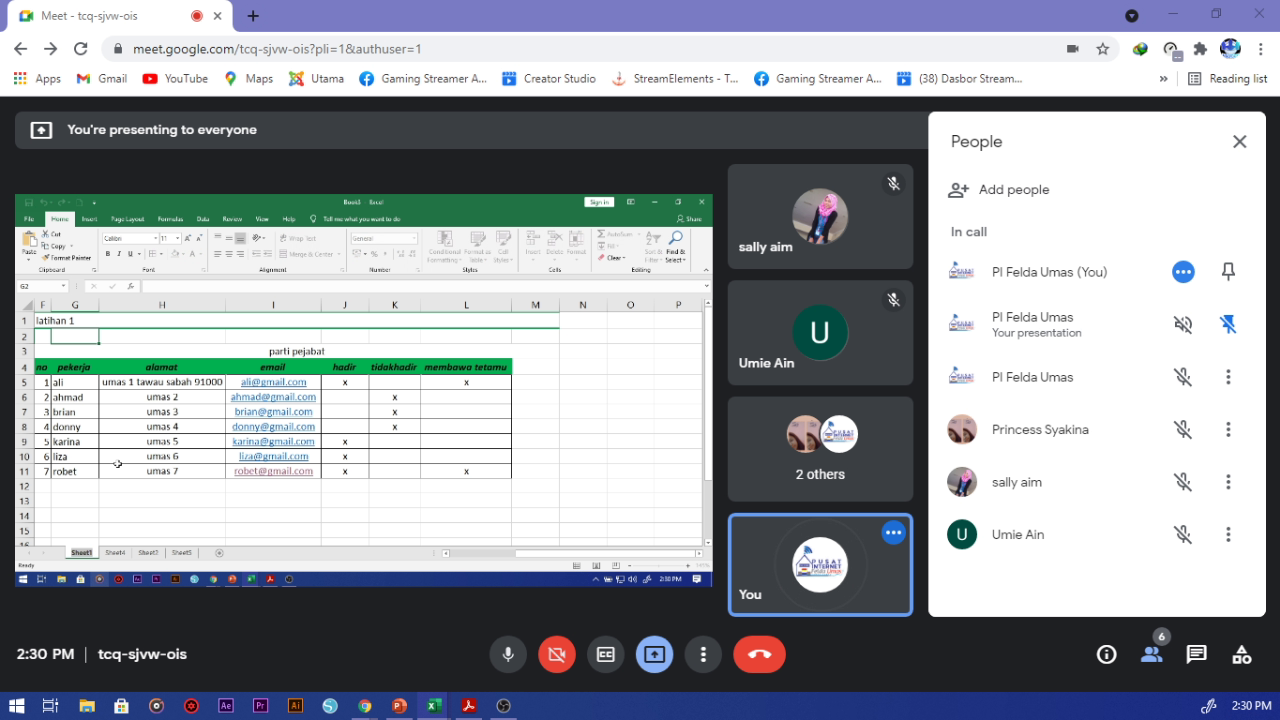This screenshot has width=1280, height=720.
Task: Turn on the camera button
Action: 557,654
